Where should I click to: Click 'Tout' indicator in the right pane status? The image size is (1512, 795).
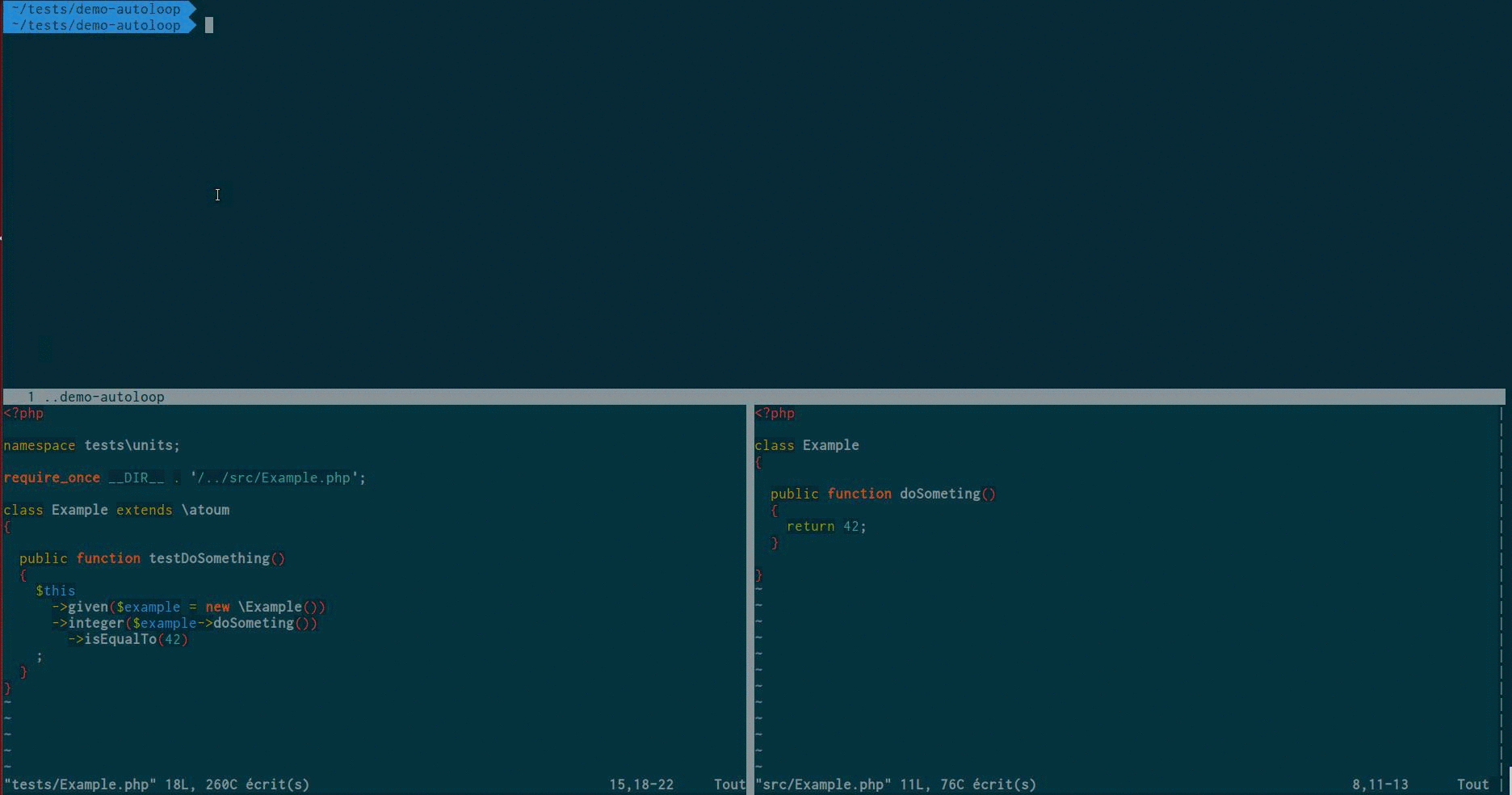[x=1473, y=784]
